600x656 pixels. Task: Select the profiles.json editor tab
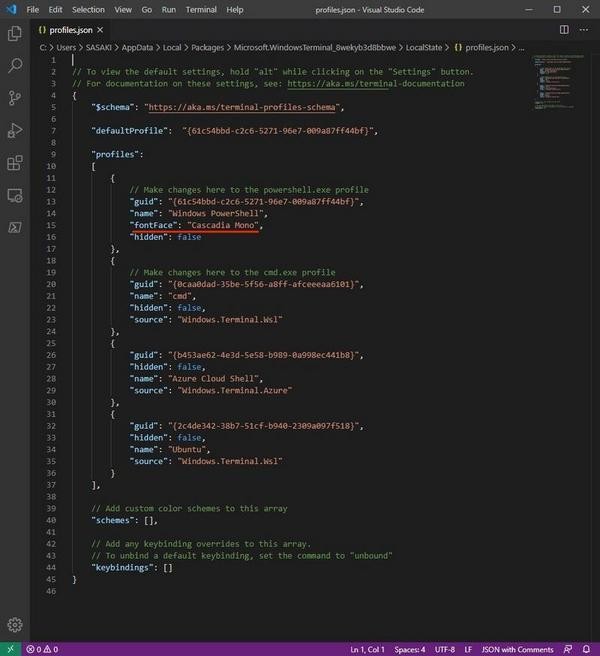[x=71, y=30]
